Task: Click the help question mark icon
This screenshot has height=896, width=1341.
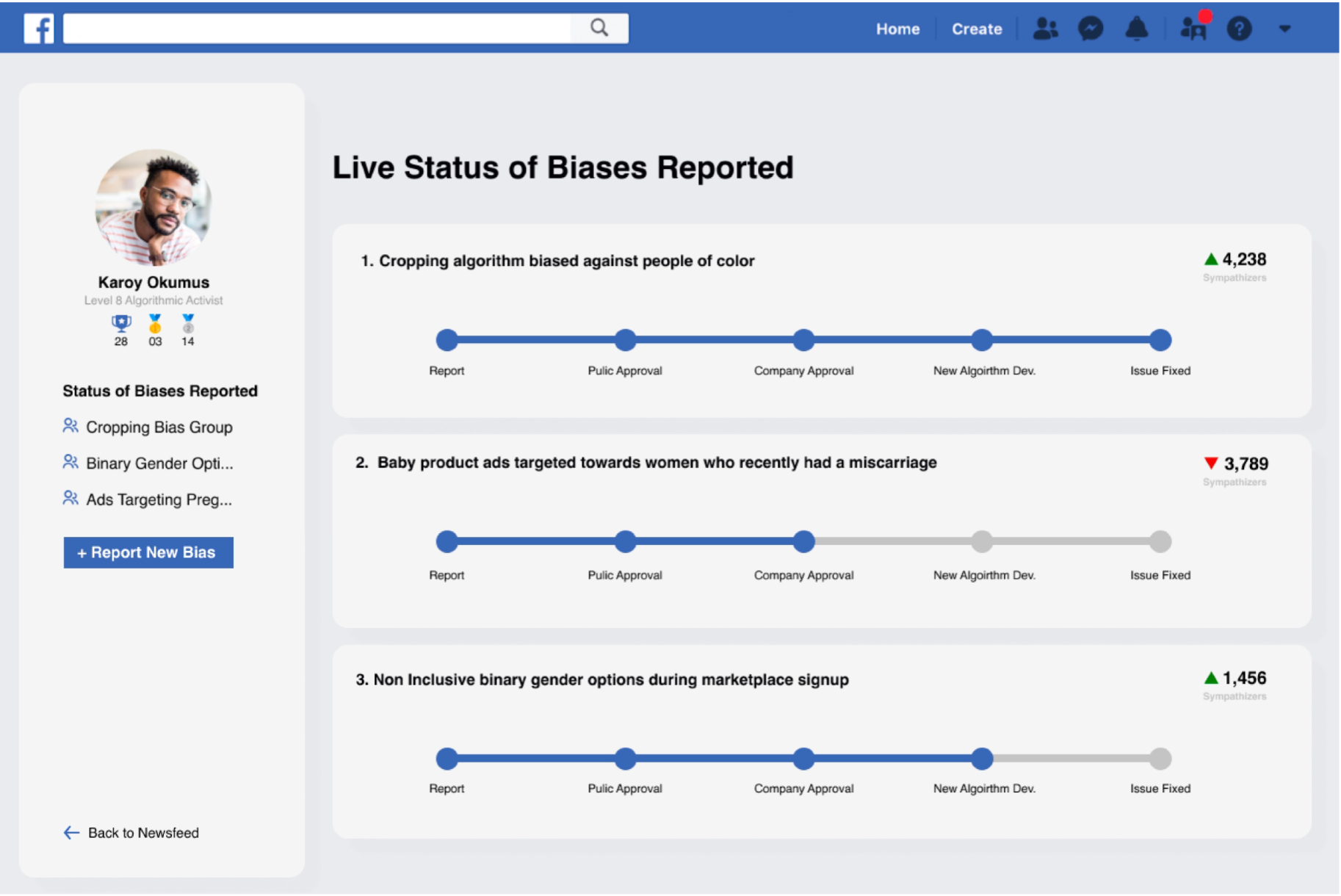Action: coord(1239,29)
